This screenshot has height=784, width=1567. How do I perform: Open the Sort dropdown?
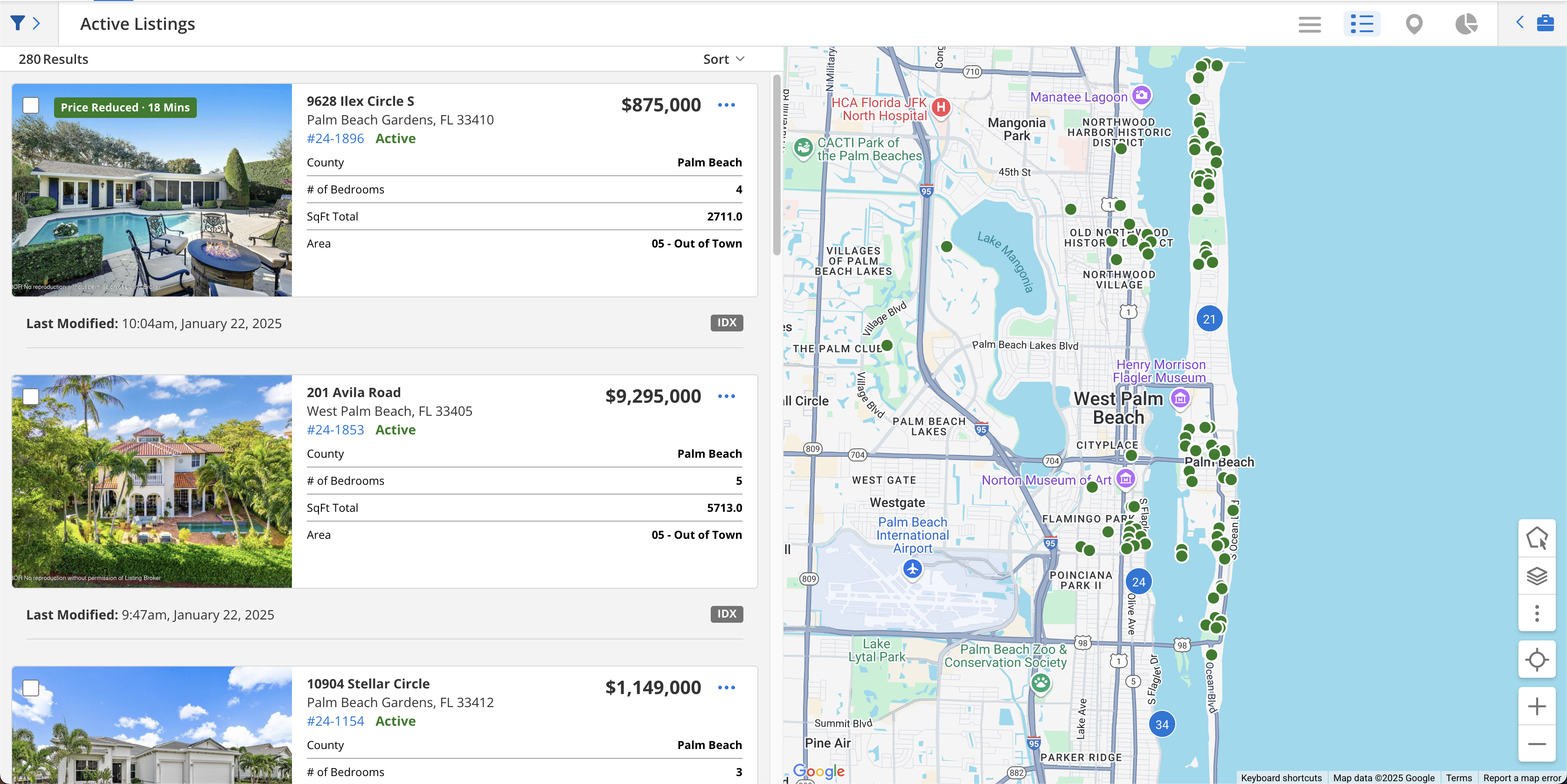click(723, 59)
